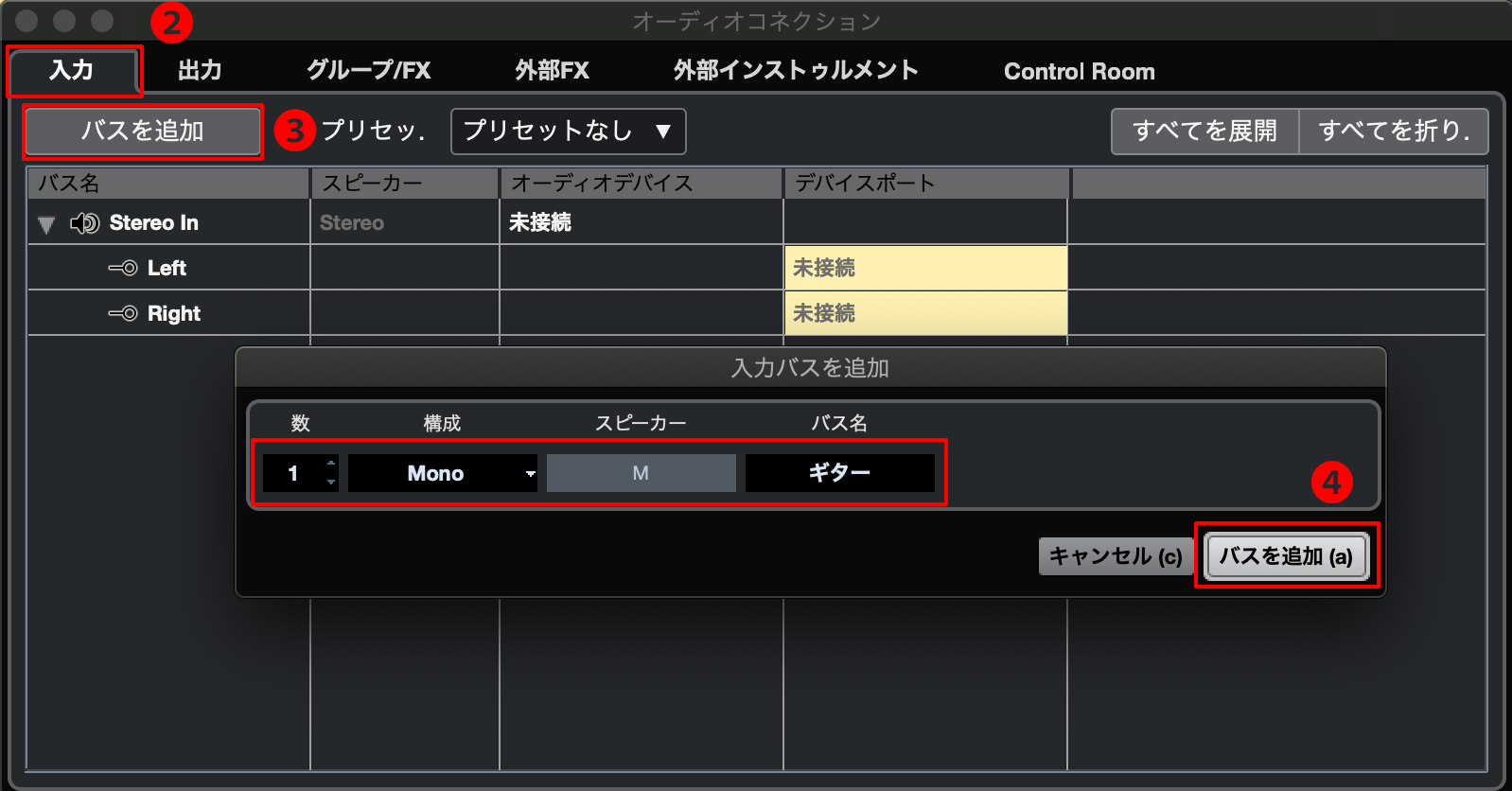Open the 外部FX tab
The width and height of the screenshot is (1512, 791).
552,71
